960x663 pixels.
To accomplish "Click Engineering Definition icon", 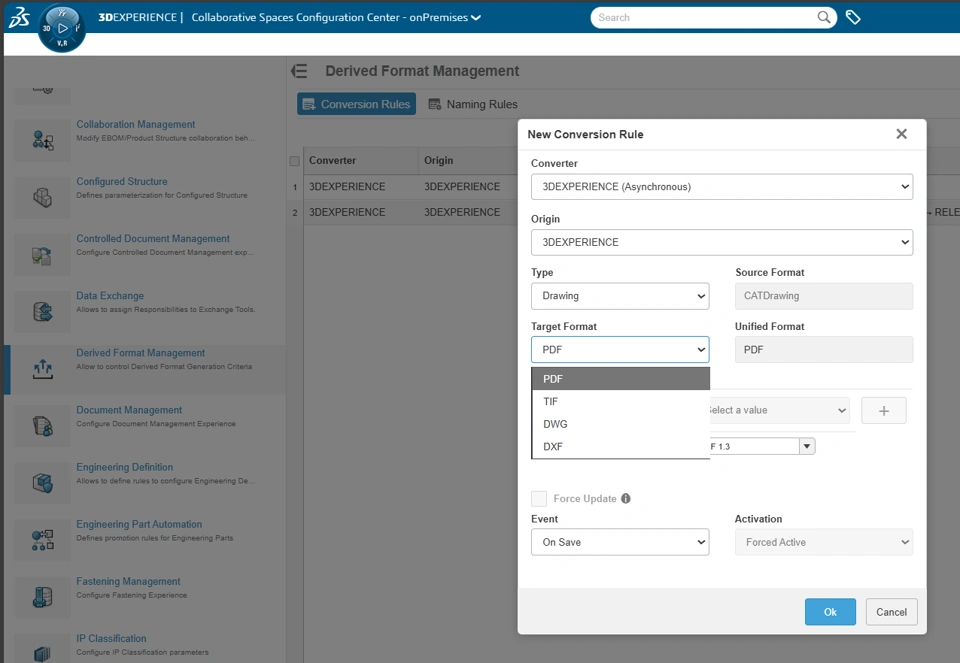I will click(x=42, y=482).
